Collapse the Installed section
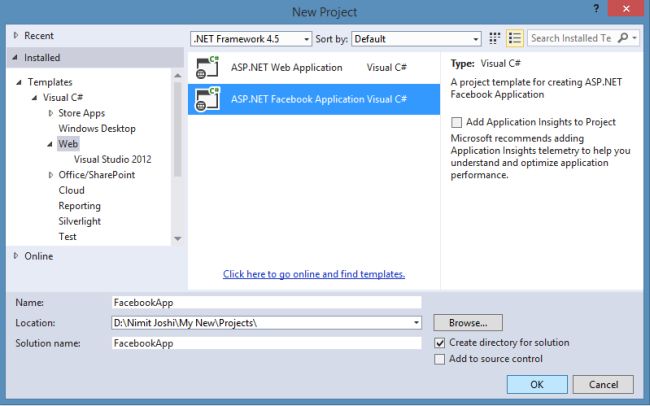 tap(15, 58)
